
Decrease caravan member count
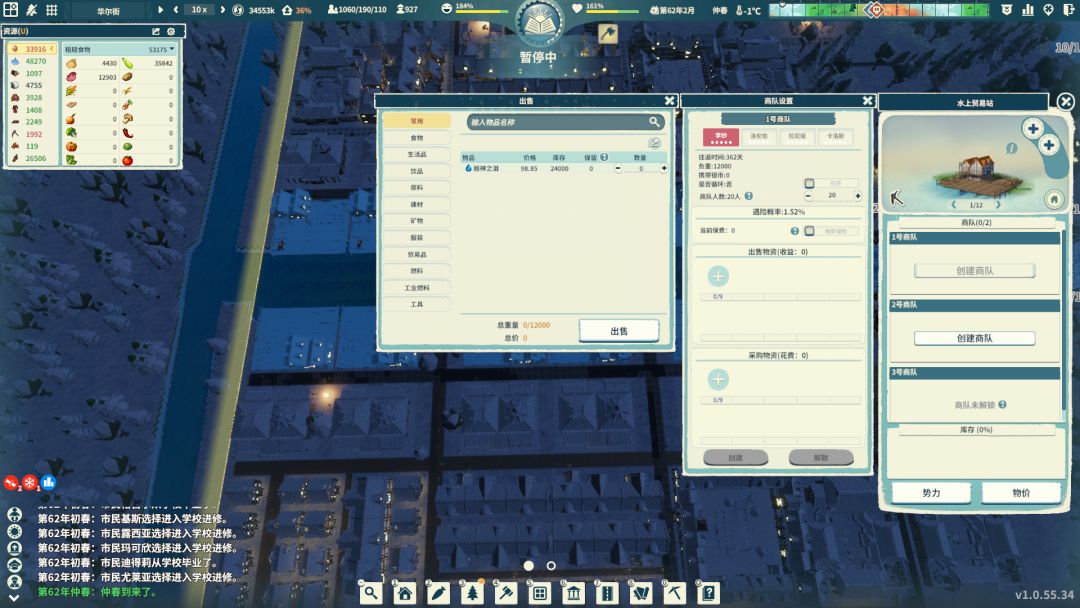pyautogui.click(x=808, y=196)
